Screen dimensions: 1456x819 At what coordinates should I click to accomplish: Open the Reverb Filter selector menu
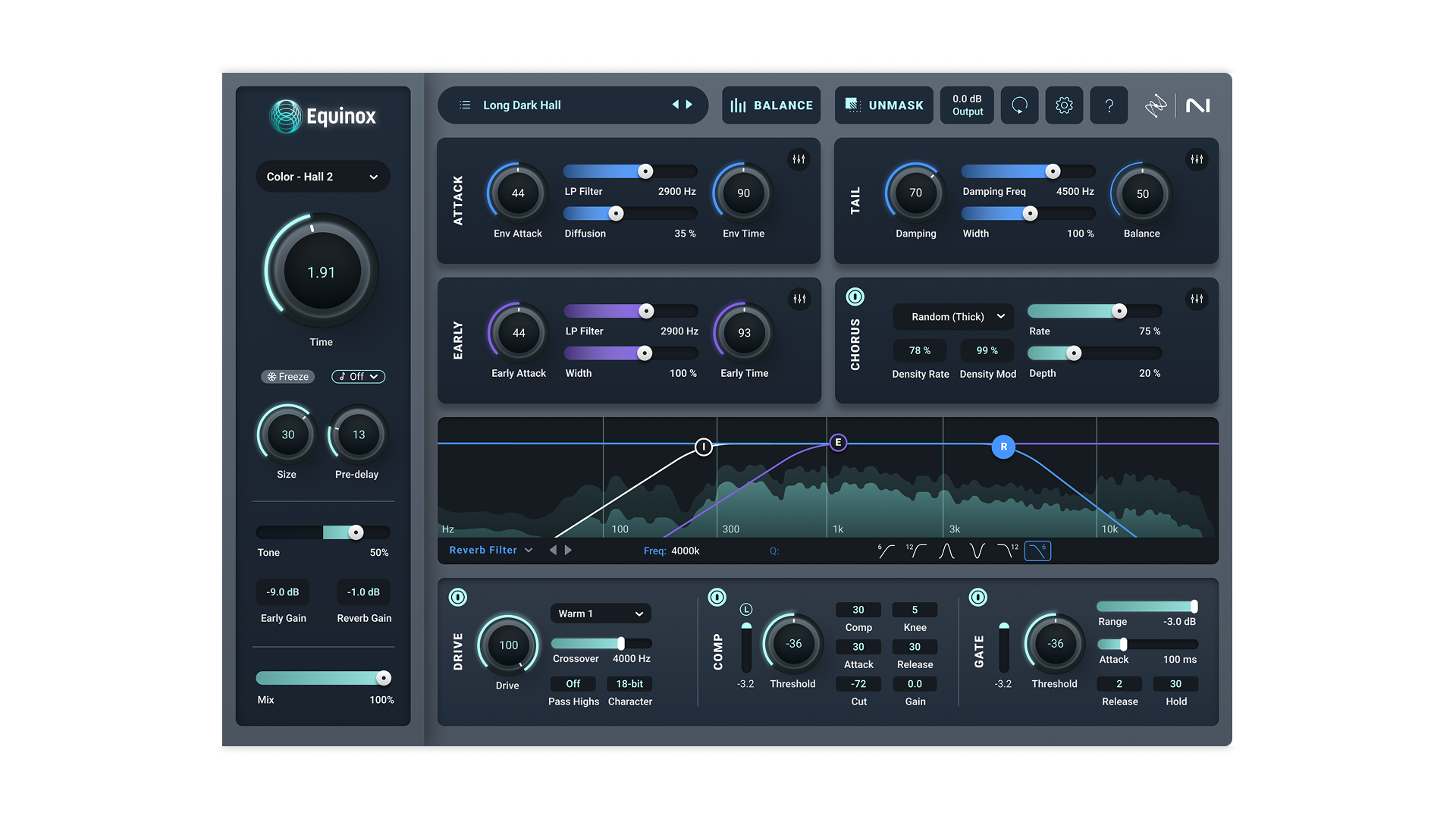[x=491, y=551]
